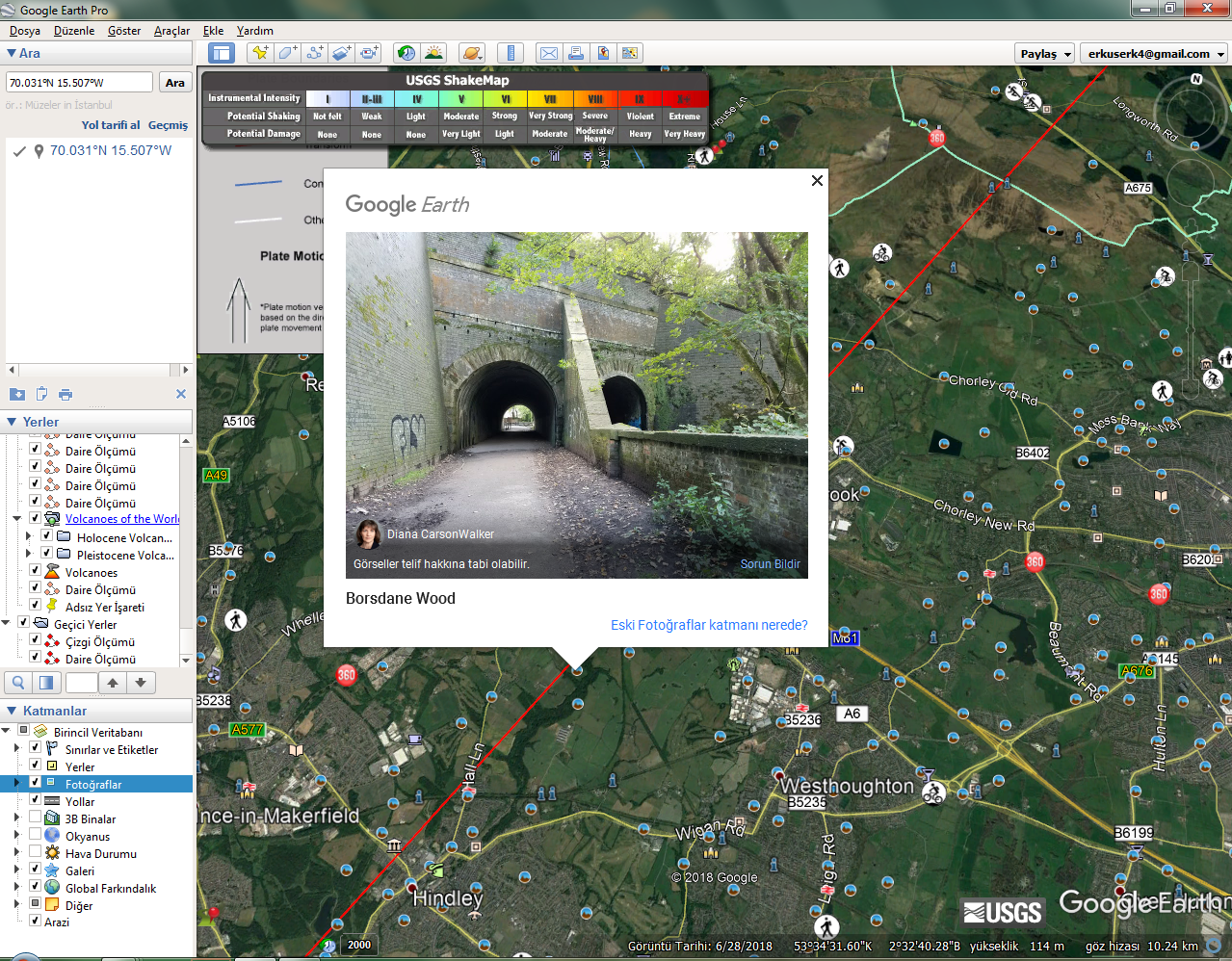Viewport: 1232px width, 961px height.
Task: Click the add folder icon in search panel
Action: coord(17,394)
